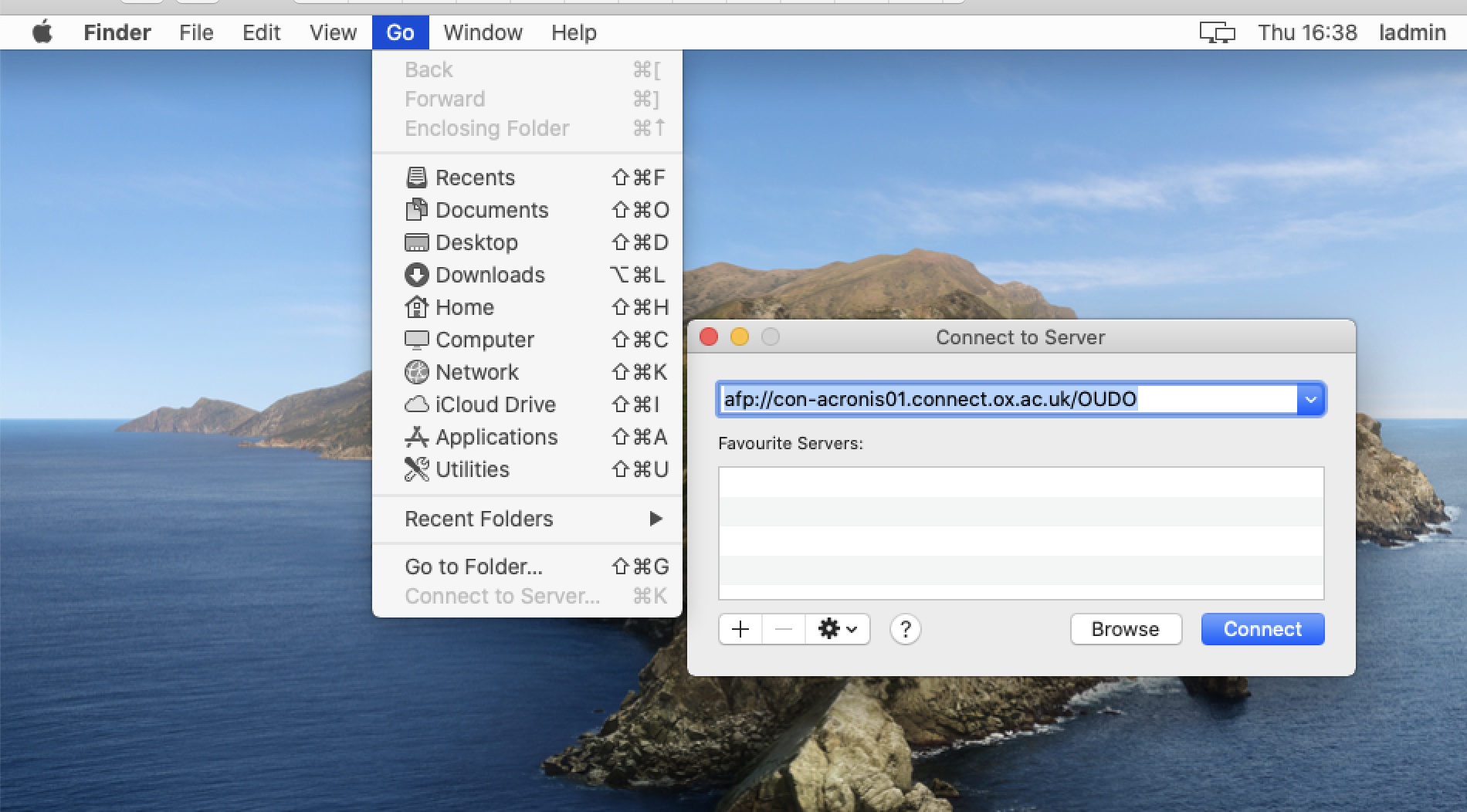Click the Recents icon in Go menu
Screen dimensions: 1467x812
[x=416, y=178]
